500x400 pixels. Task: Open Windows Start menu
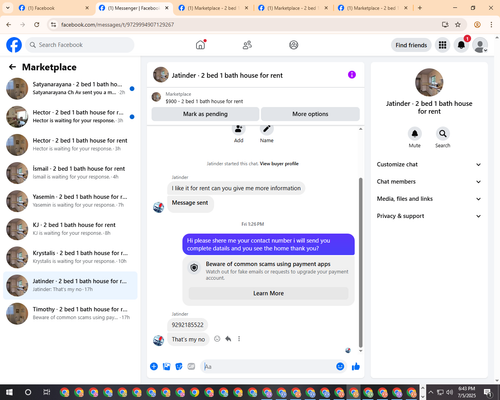point(9,392)
